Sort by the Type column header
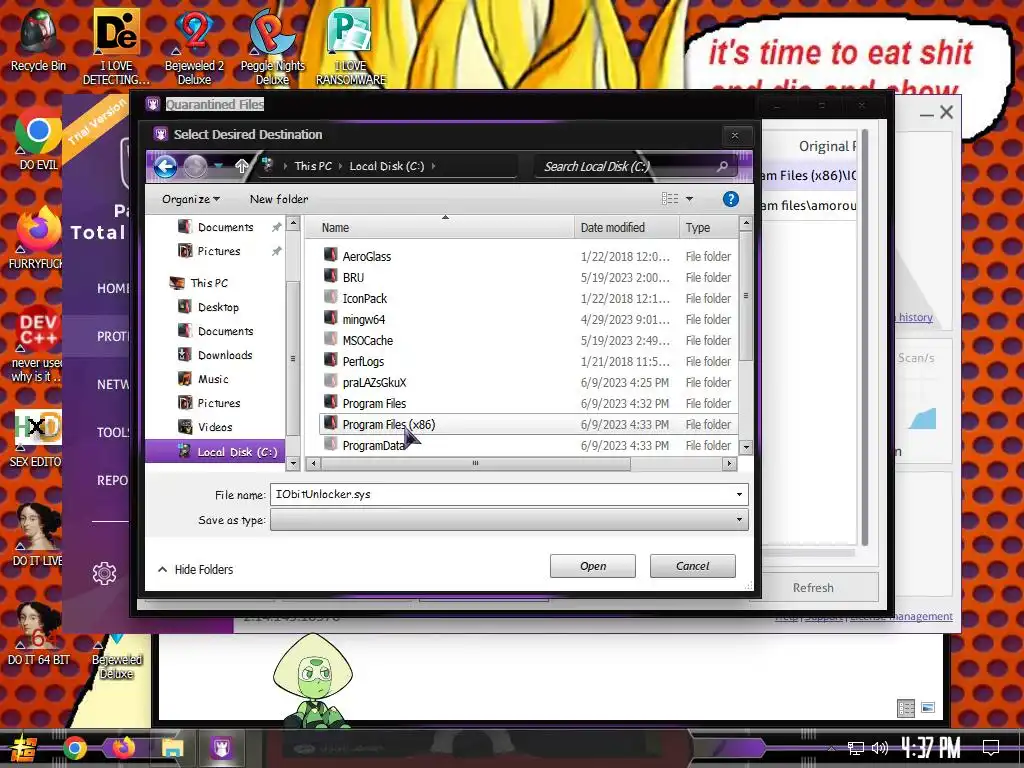1024x768 pixels. pyautogui.click(x=709, y=227)
